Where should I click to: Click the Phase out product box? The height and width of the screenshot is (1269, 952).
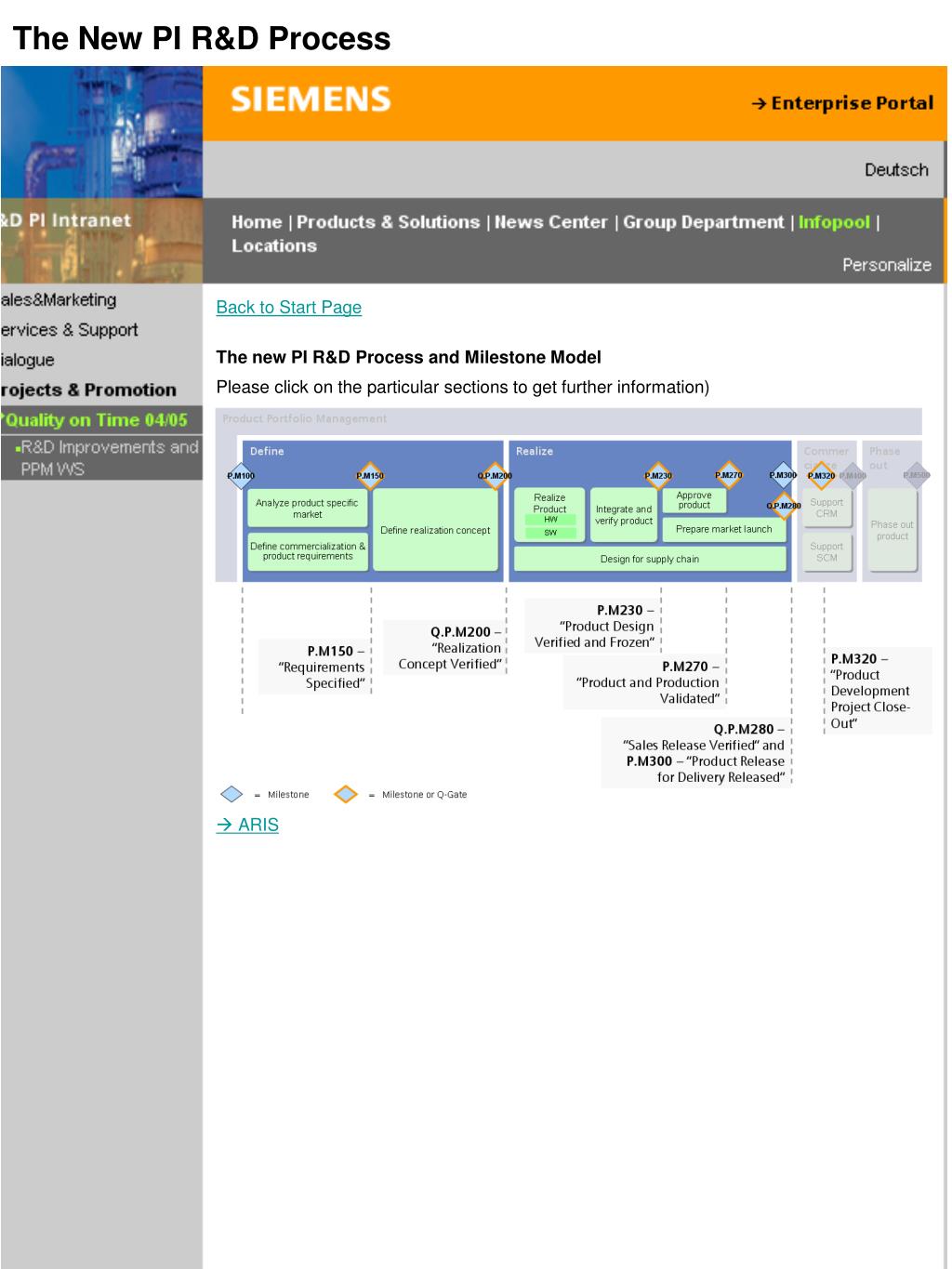point(892,530)
